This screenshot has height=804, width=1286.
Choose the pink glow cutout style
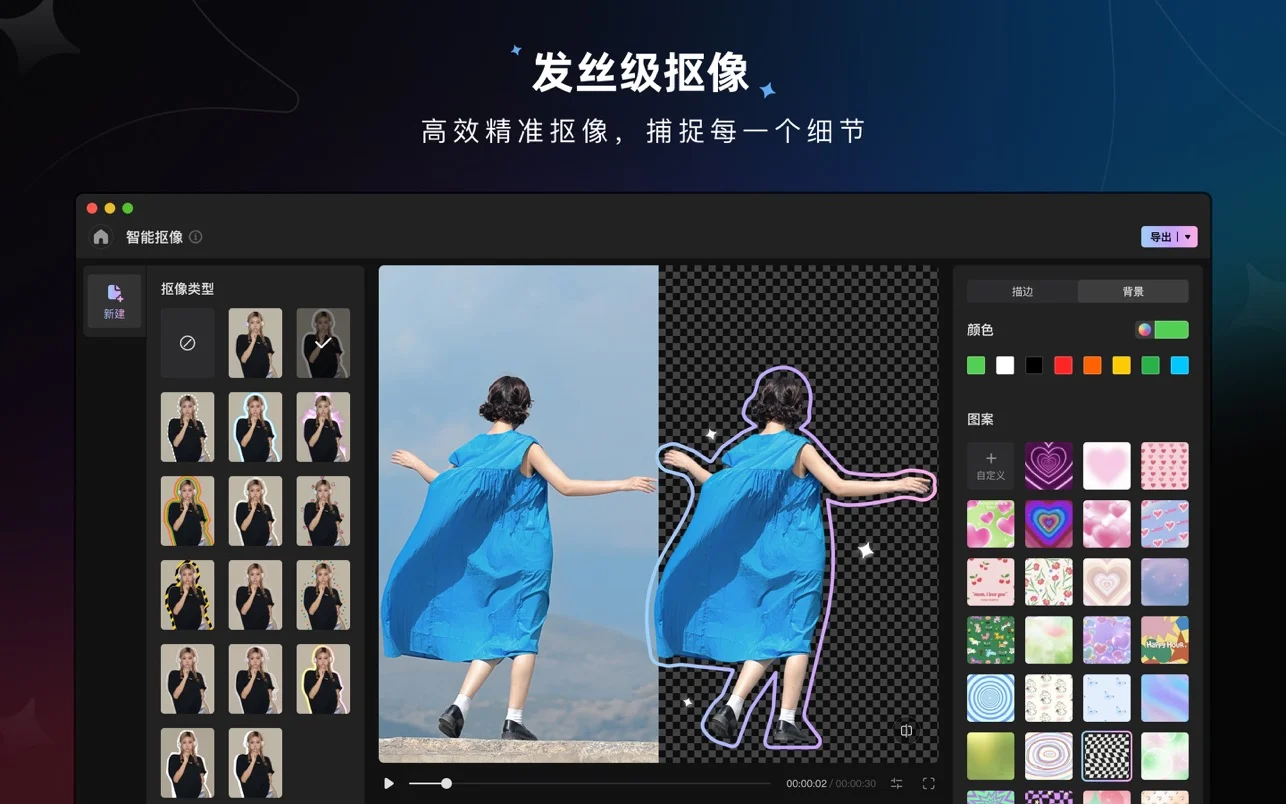click(x=323, y=427)
